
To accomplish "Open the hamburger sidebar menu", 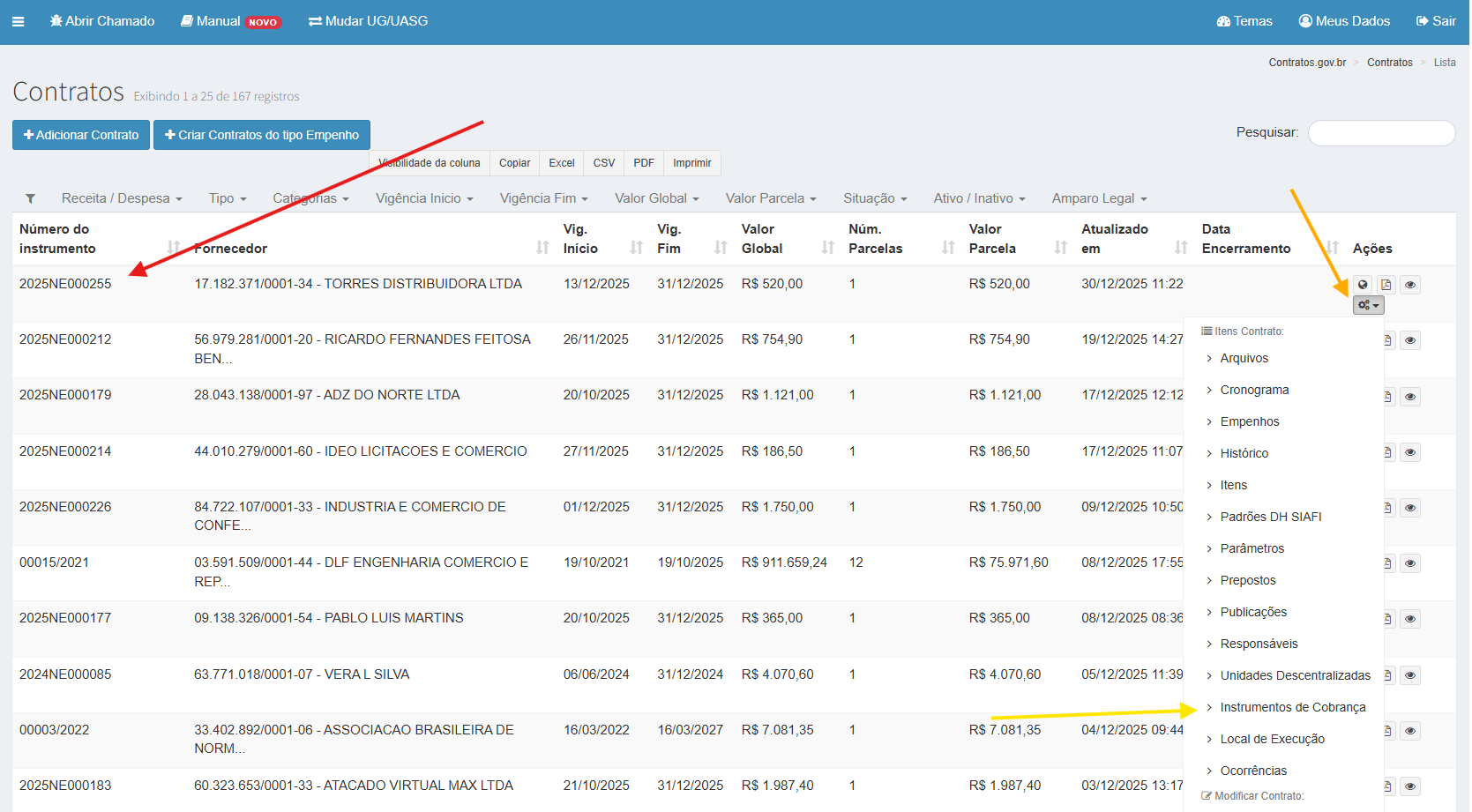I will click(18, 21).
